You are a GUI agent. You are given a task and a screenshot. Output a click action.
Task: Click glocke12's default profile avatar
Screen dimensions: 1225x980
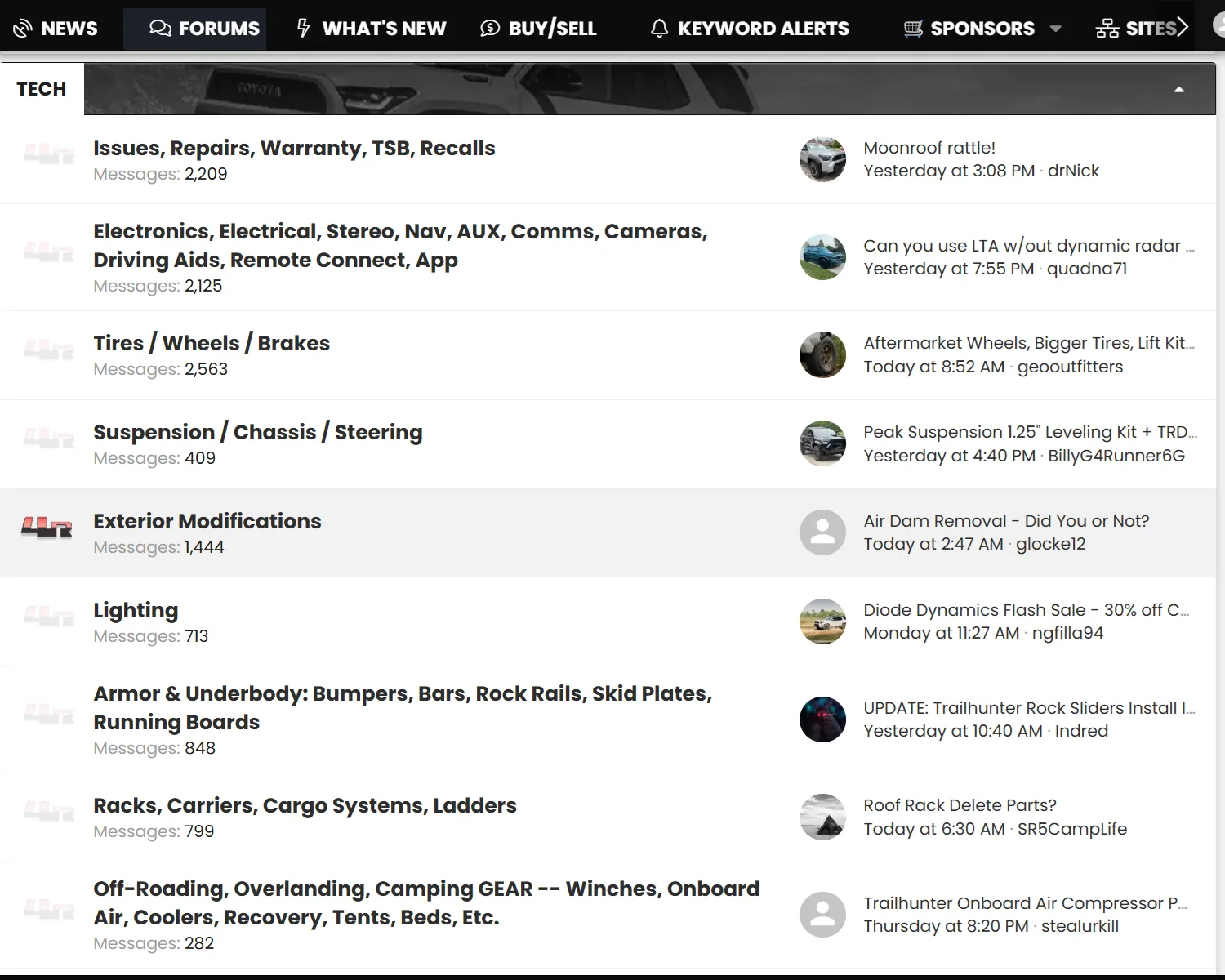[822, 532]
